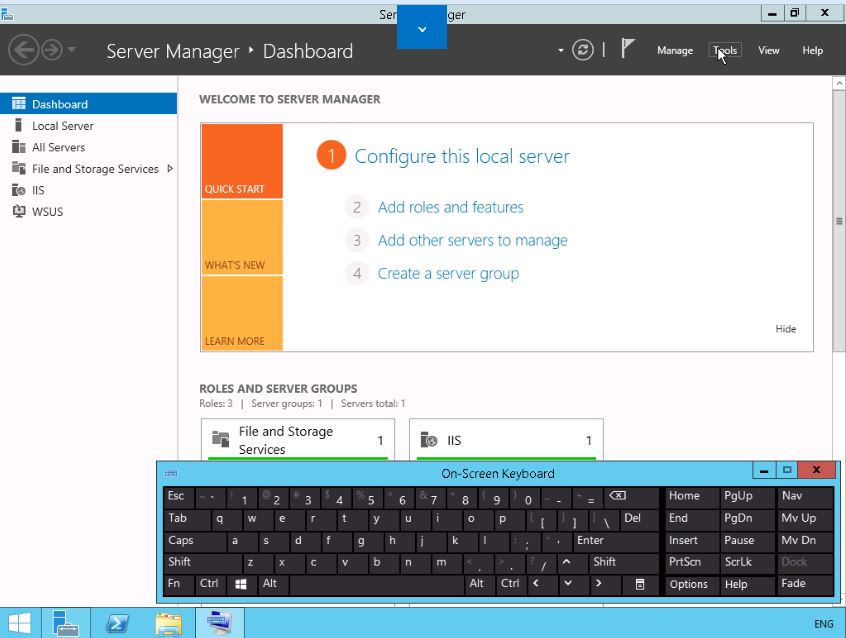Toggle left Alt key on keyboard

click(272, 583)
